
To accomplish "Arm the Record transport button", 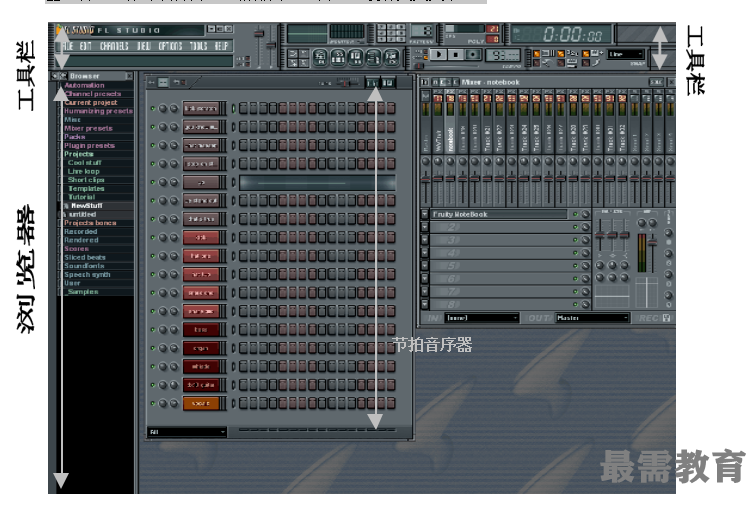I will click(x=473, y=55).
